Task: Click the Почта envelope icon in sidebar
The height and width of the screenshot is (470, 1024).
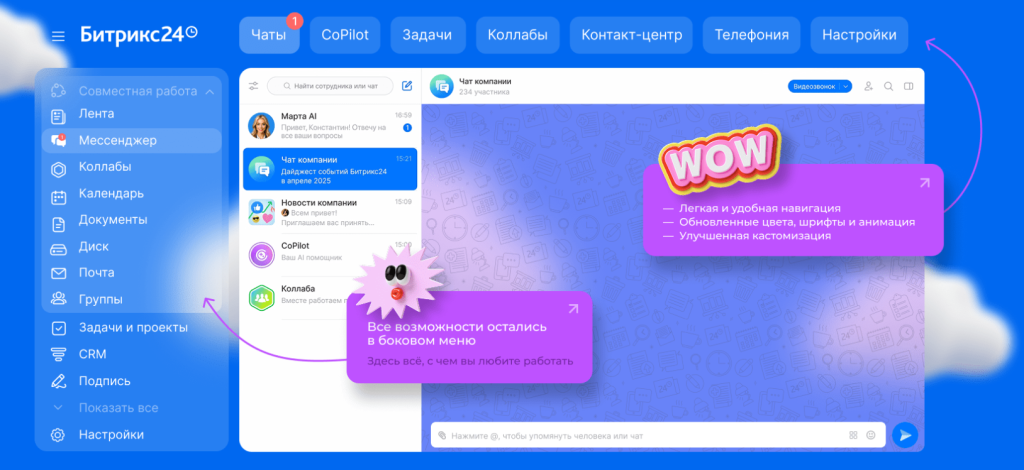Action: point(59,274)
